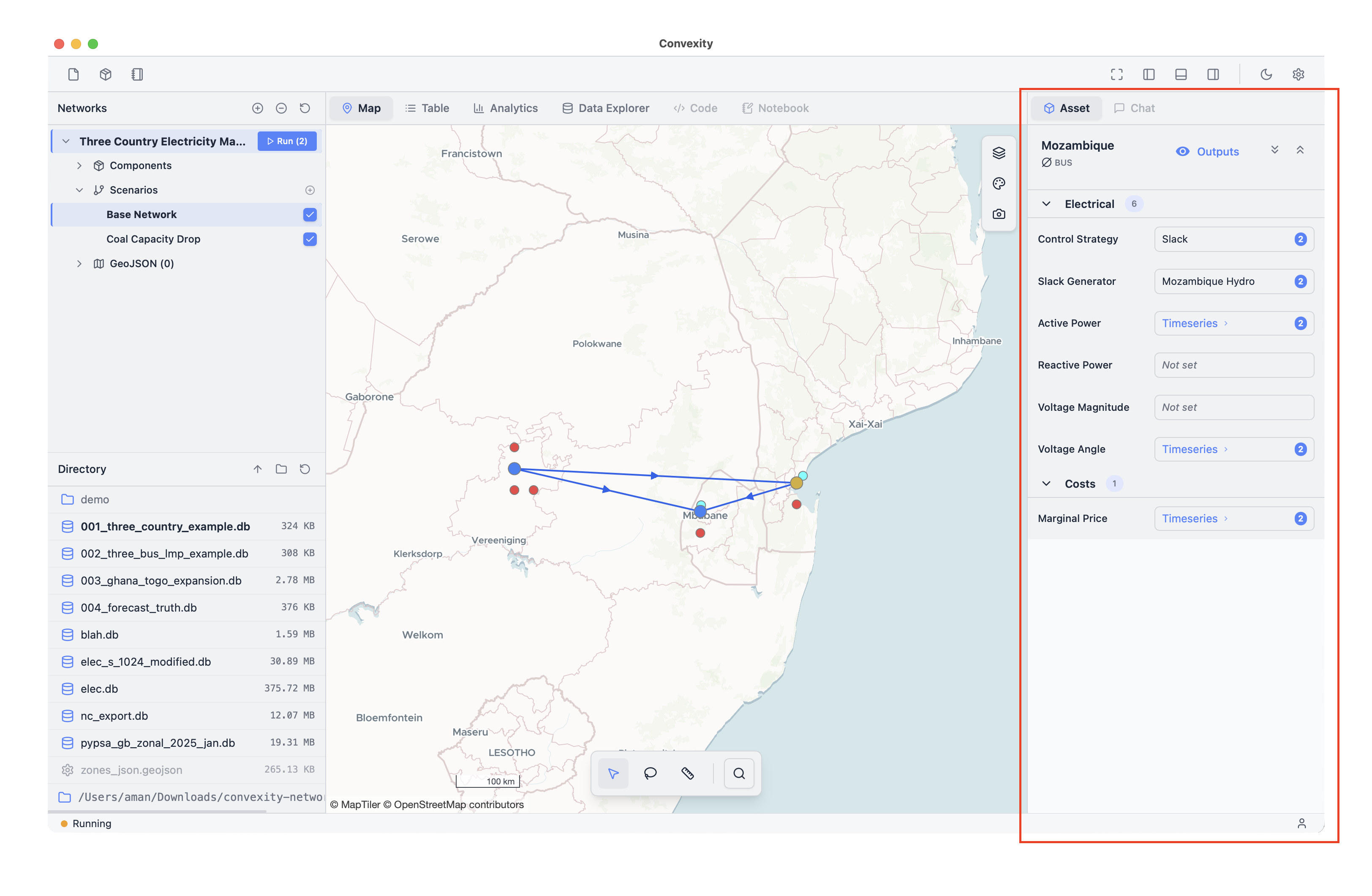Select the map color palette tool
1372x896 pixels.
coord(999,183)
